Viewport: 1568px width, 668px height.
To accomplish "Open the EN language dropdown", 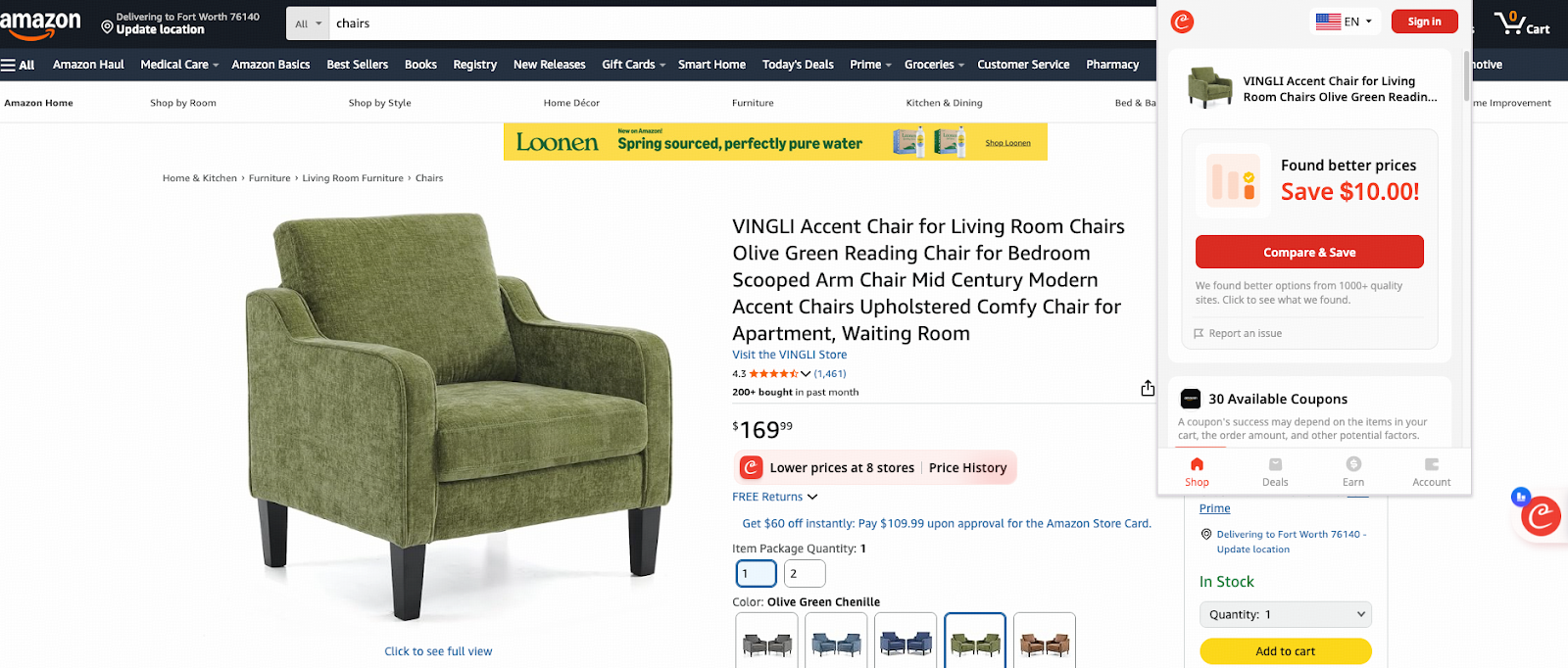I will (x=1345, y=22).
